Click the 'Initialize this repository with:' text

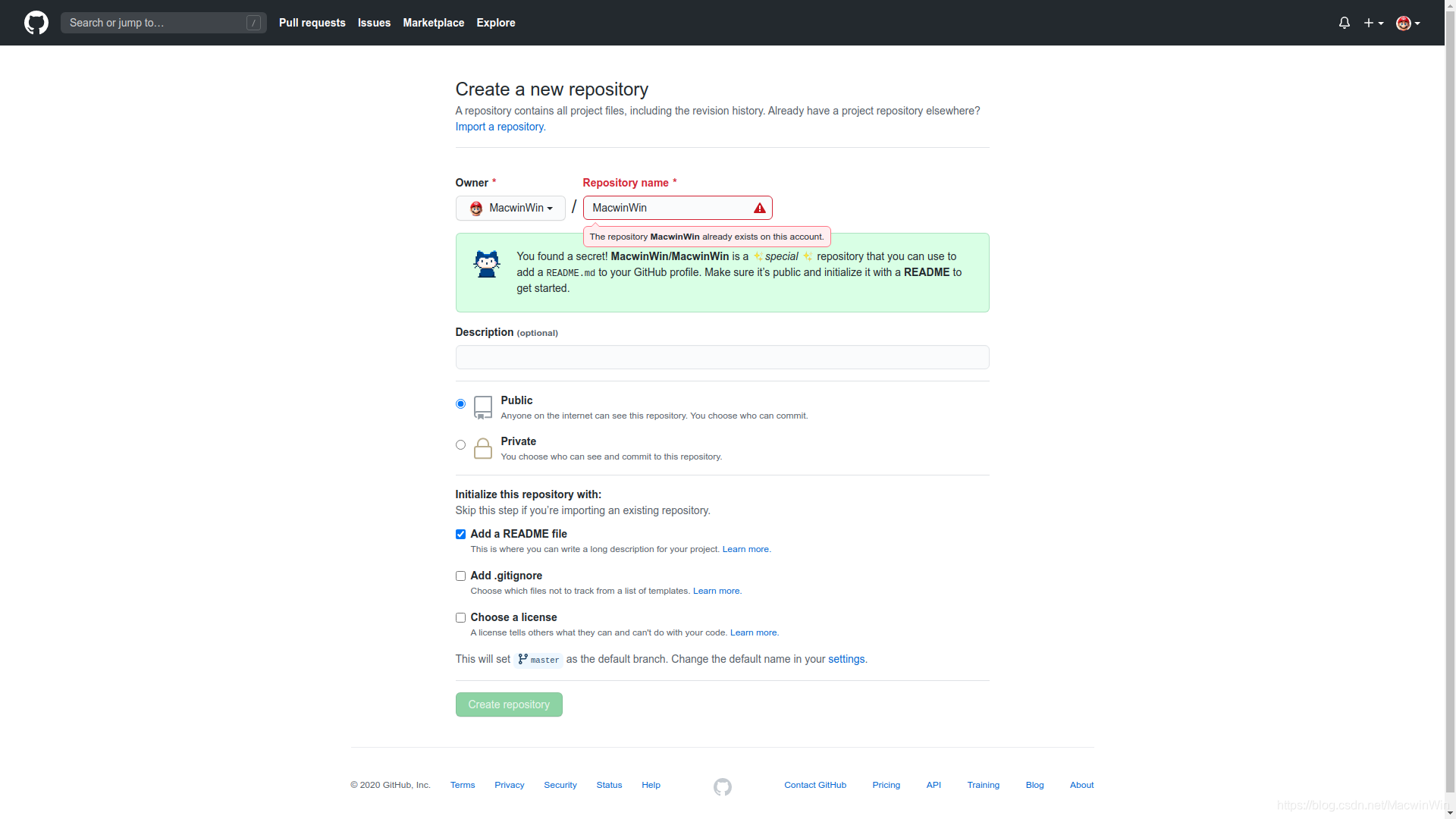pyautogui.click(x=529, y=494)
